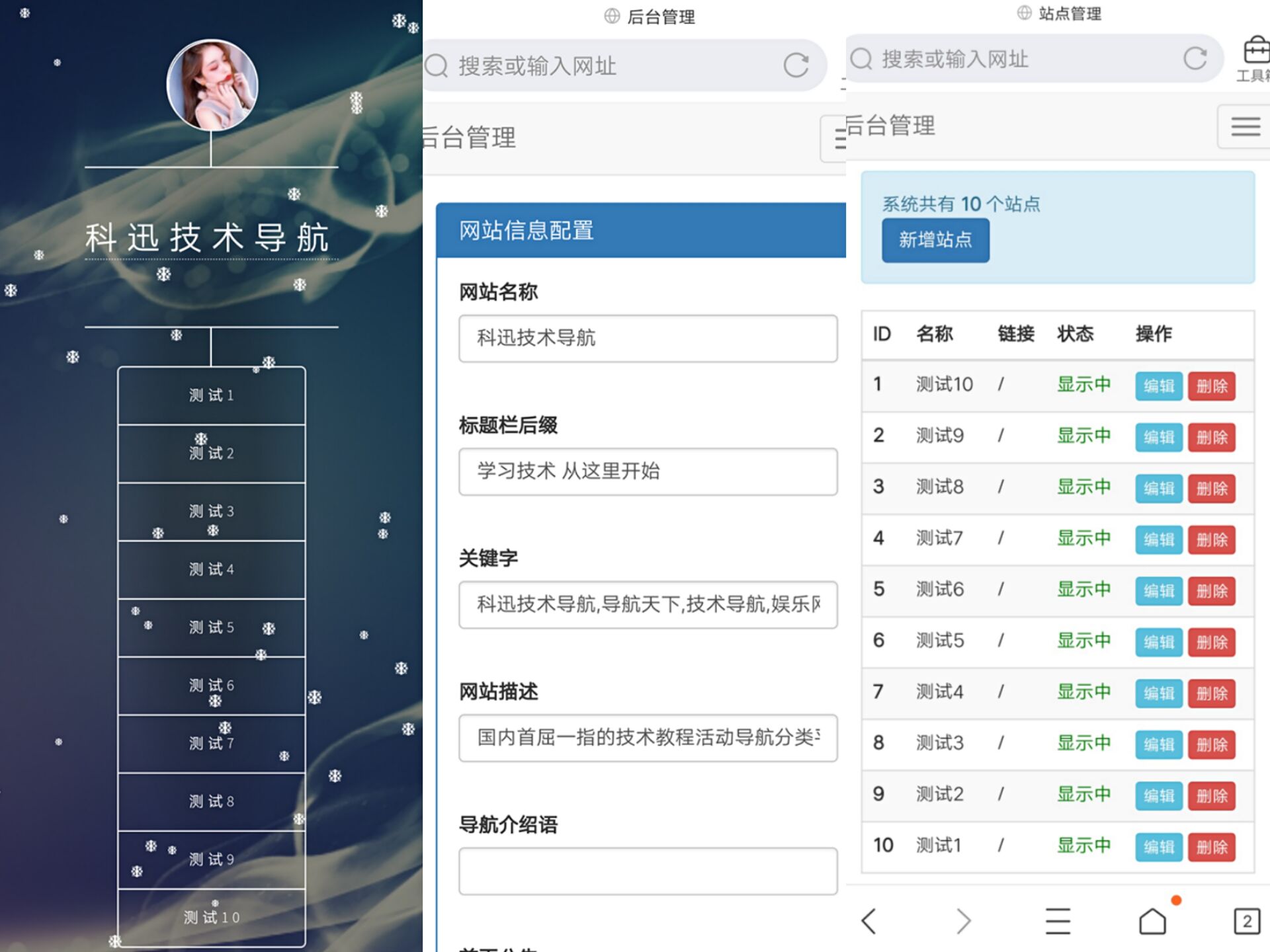
Task: Tap the refresh icon in the search bar
Action: [x=797, y=65]
